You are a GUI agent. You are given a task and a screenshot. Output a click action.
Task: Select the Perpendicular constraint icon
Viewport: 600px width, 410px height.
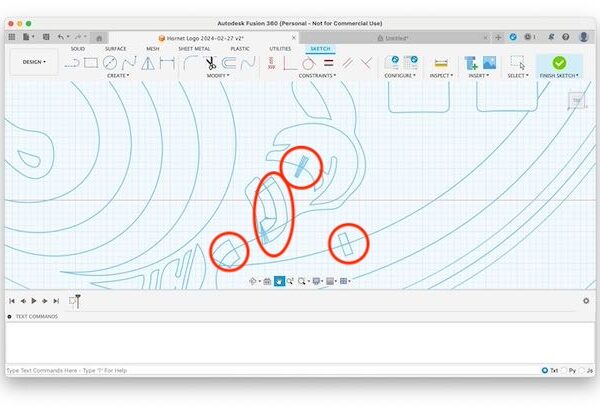pyautogui.click(x=366, y=63)
